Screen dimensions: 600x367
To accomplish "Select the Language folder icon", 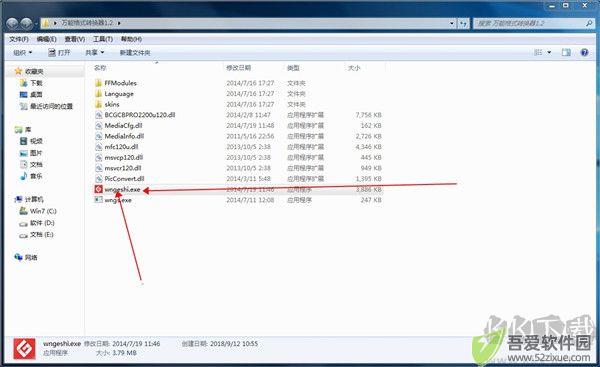I will click(98, 94).
